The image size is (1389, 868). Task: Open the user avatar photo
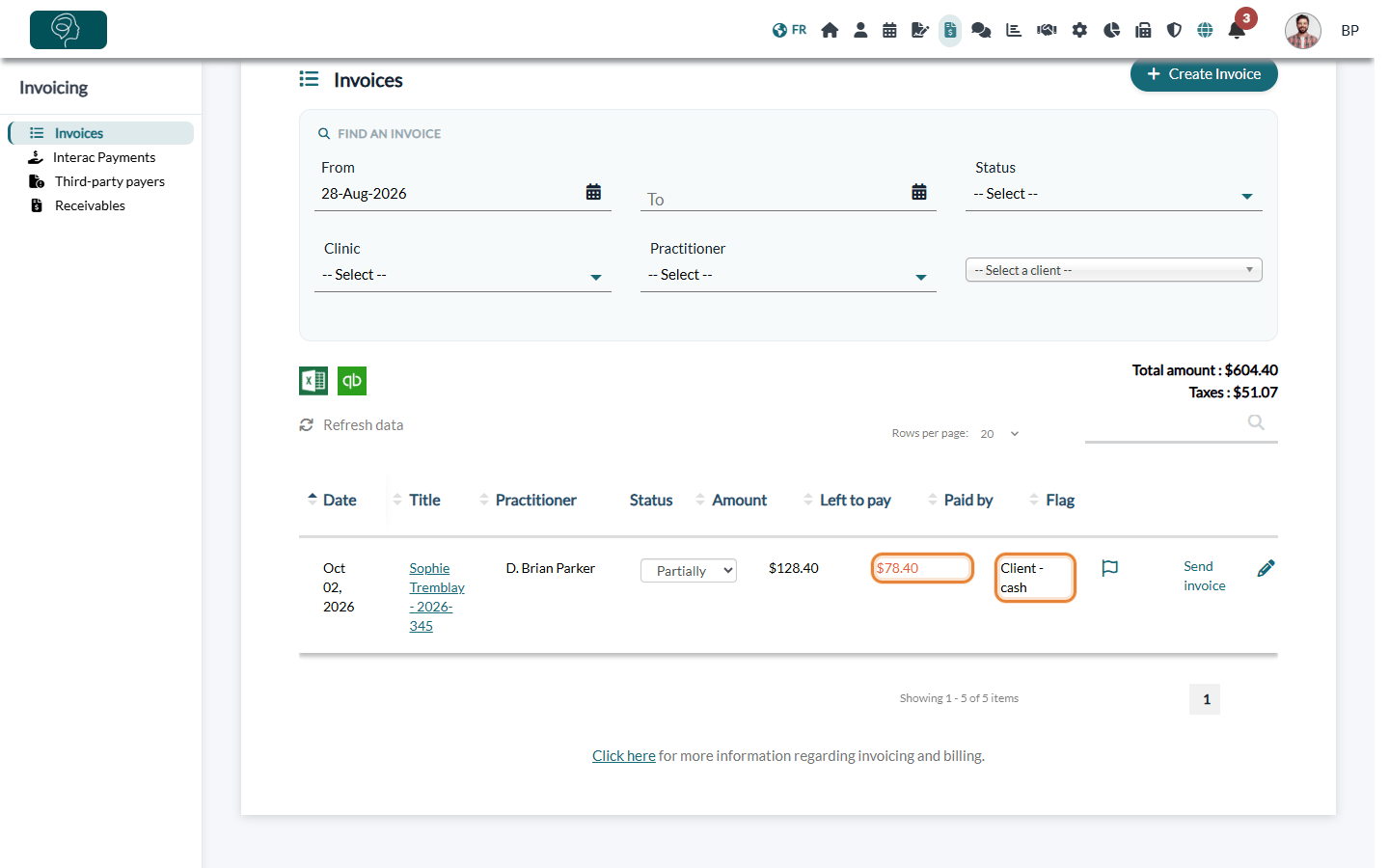1302,31
